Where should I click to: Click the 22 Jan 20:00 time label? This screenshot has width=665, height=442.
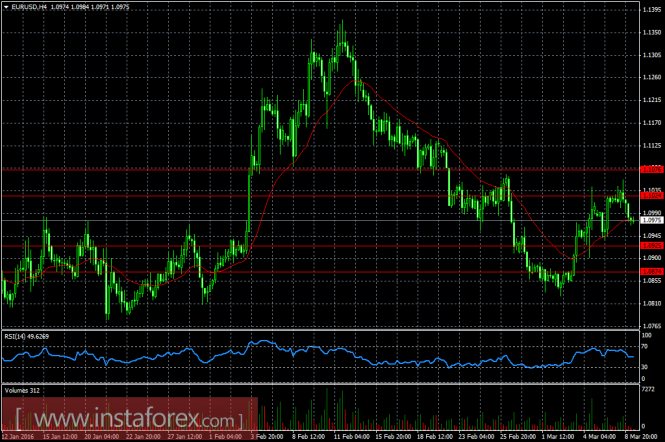coord(143,436)
